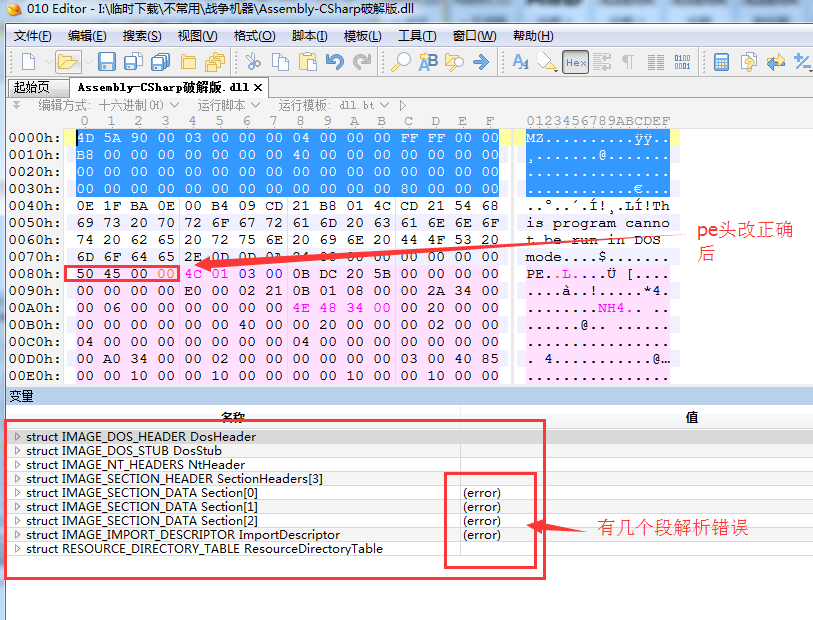Click the highlight color pen icon

point(547,62)
